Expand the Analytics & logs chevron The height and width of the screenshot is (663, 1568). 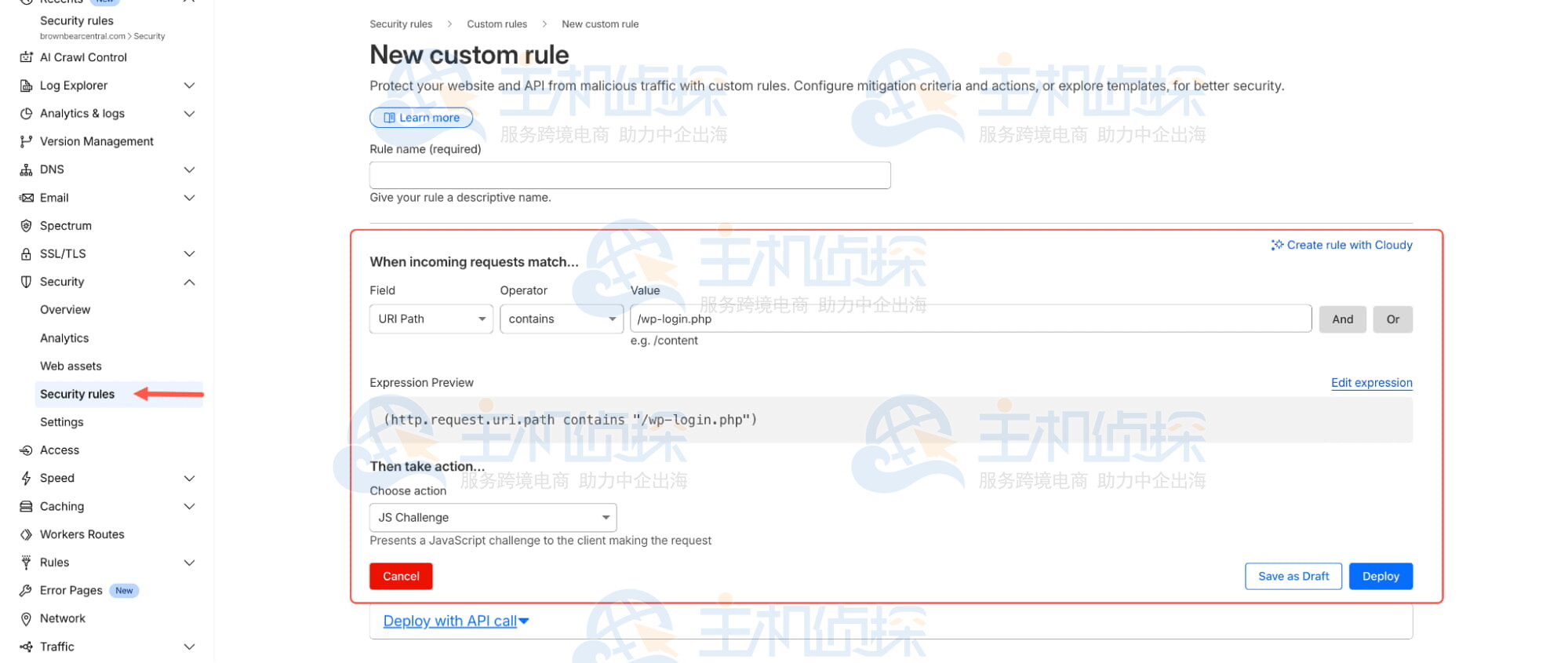pyautogui.click(x=189, y=114)
